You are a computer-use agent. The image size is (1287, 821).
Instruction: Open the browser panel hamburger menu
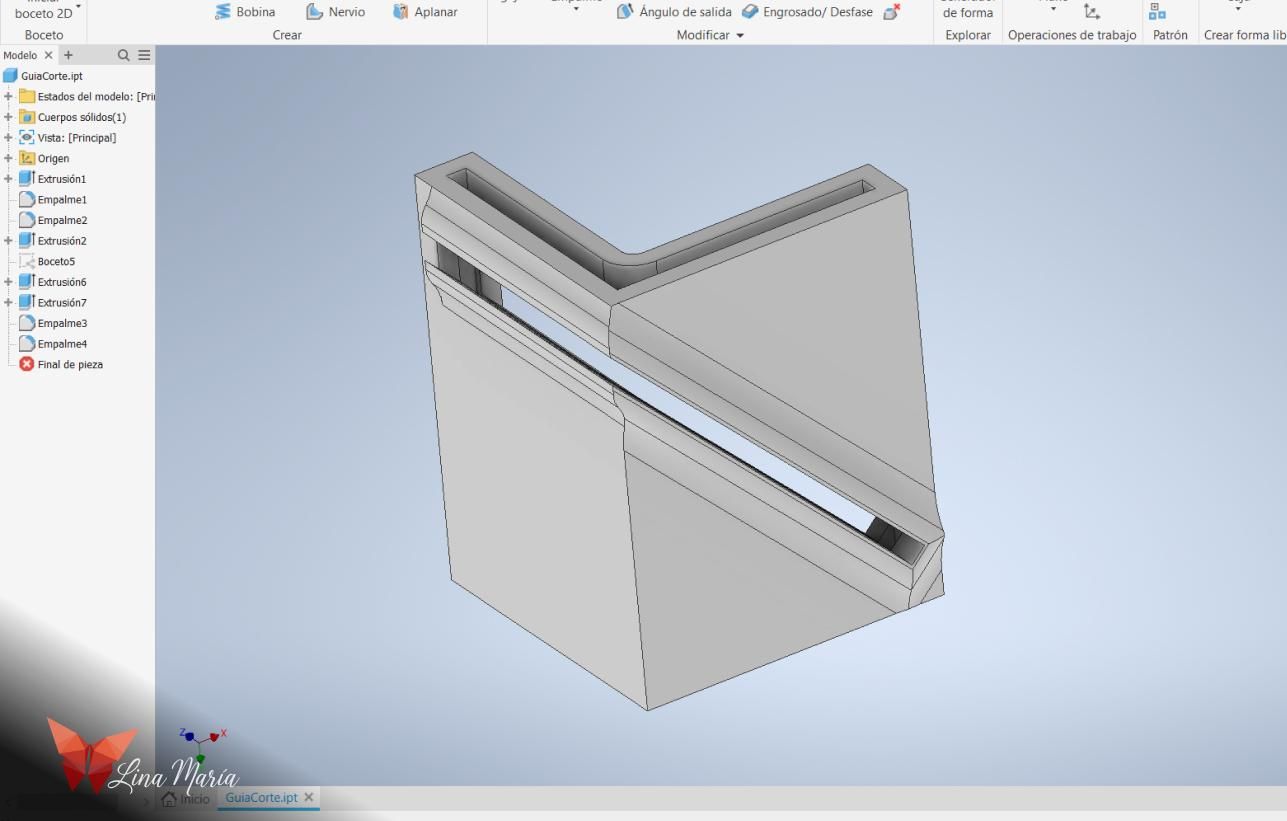(x=144, y=55)
